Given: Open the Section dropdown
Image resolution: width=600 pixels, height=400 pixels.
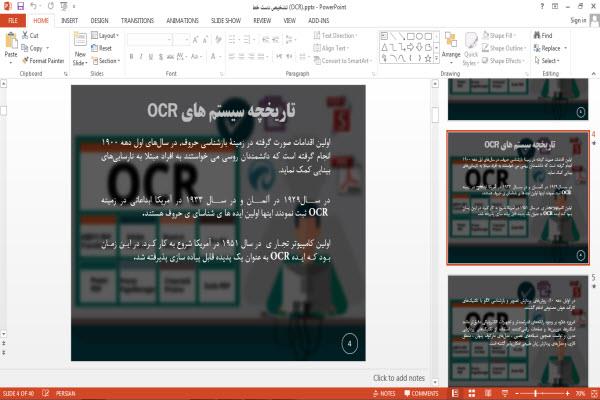Looking at the screenshot, I should pyautogui.click(x=106, y=60).
